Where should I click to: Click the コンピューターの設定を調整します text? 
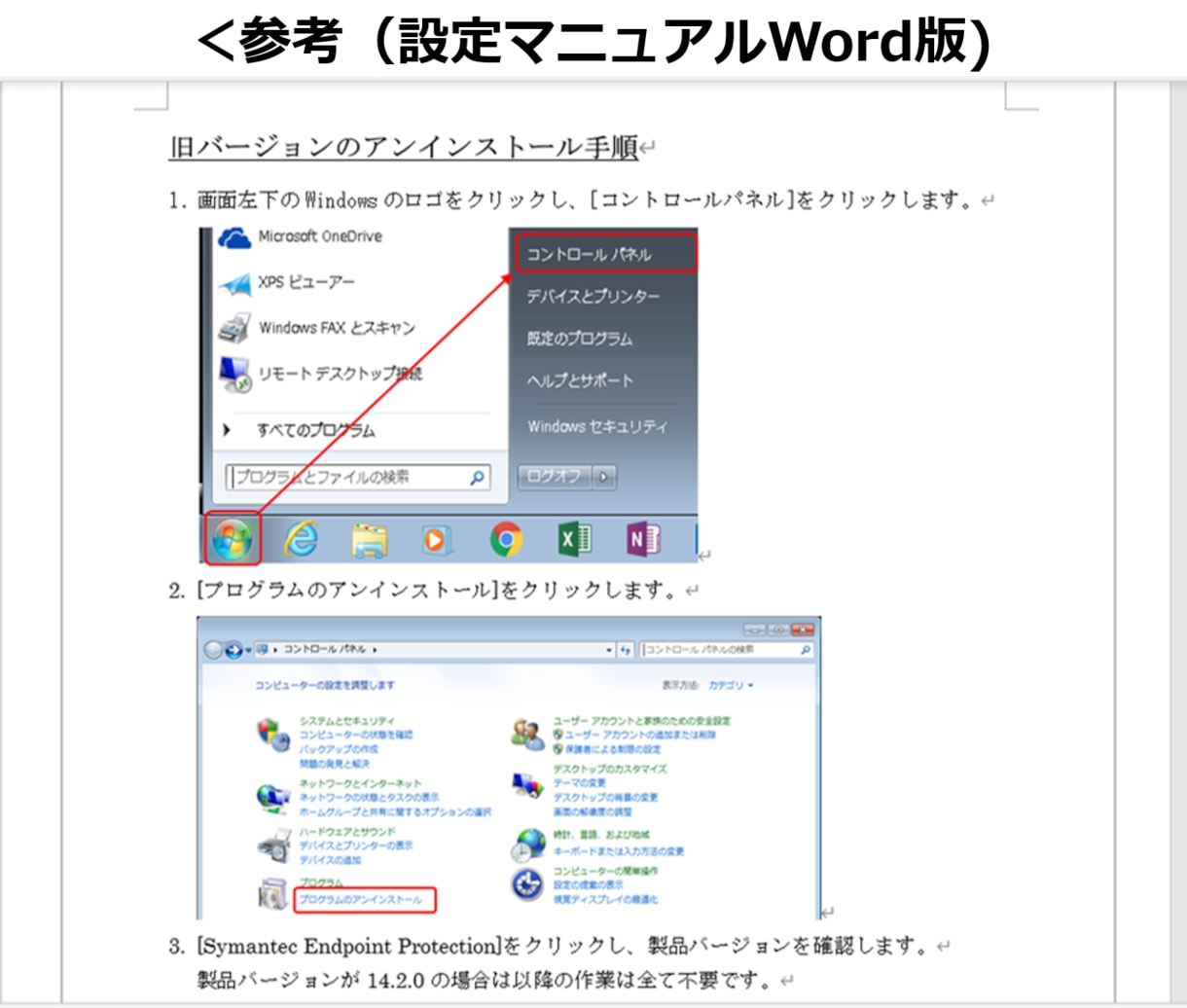coord(325,685)
